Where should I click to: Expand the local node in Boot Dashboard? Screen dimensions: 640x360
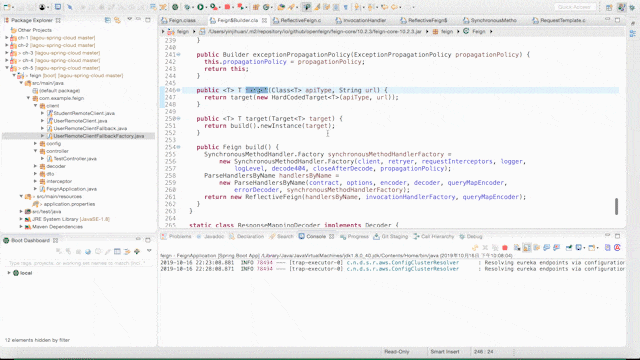point(9,273)
